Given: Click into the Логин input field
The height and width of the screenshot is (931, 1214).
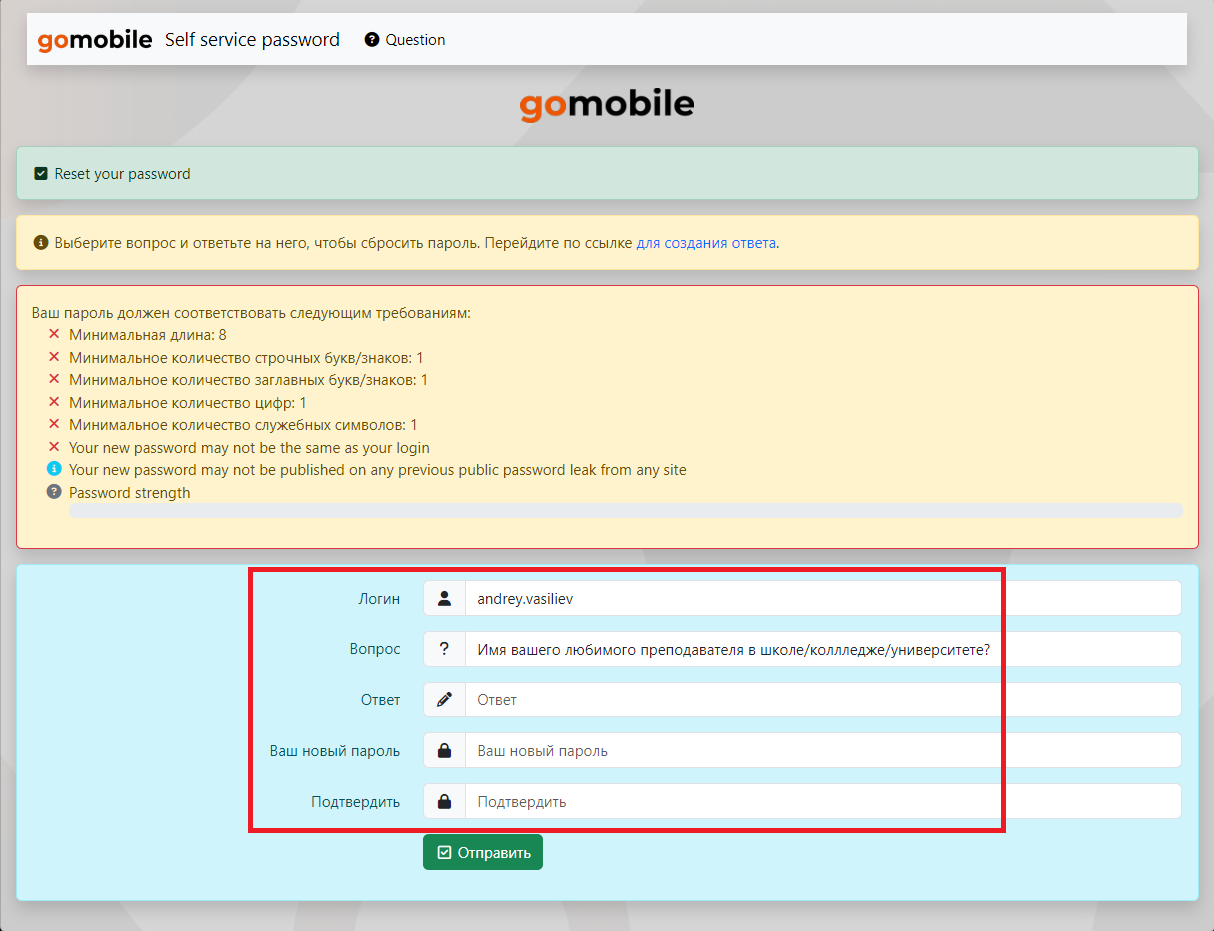Looking at the screenshot, I should (822, 599).
